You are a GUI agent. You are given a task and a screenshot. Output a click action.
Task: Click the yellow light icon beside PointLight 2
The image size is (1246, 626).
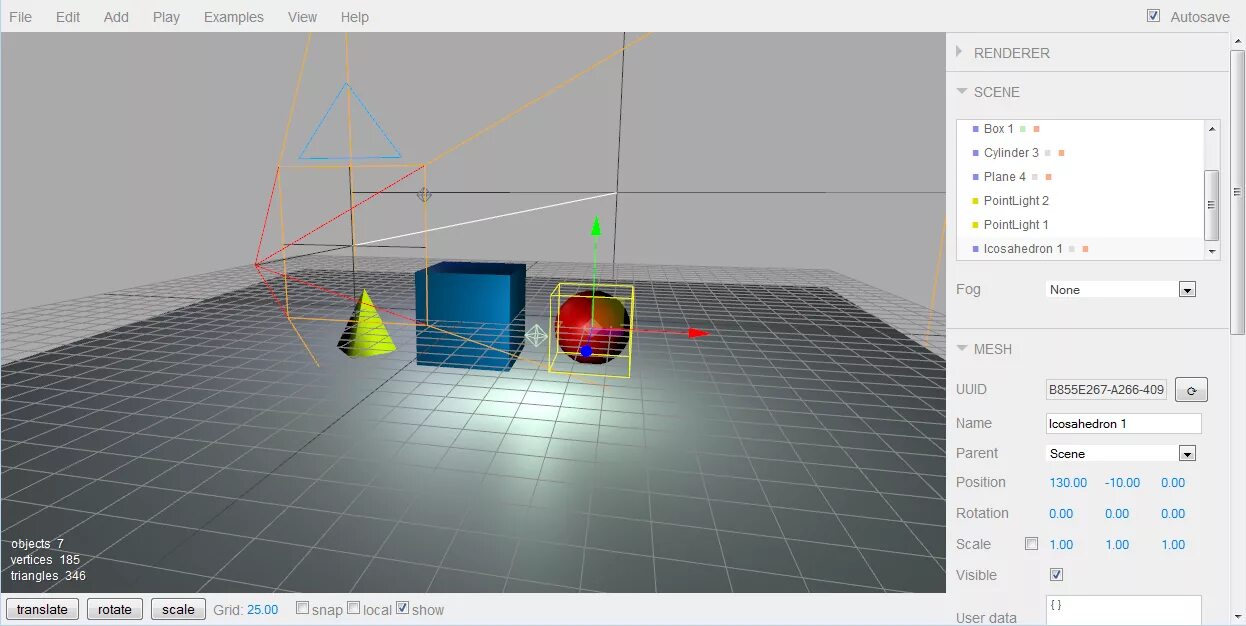coord(975,201)
